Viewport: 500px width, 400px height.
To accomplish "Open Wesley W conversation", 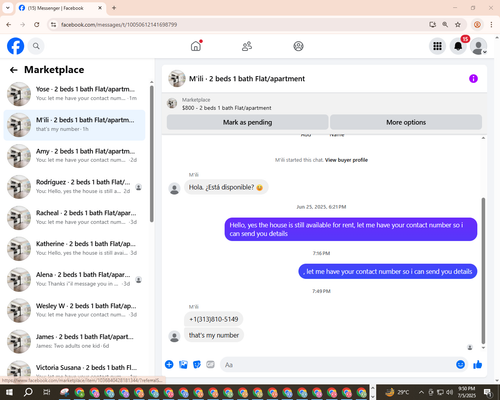I will click(74, 310).
